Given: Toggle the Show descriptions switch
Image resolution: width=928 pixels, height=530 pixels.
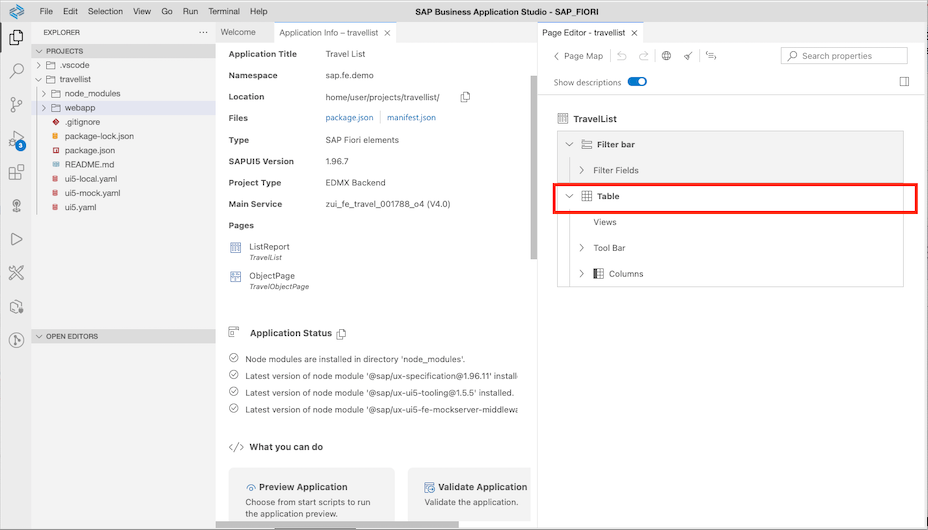Looking at the screenshot, I should pyautogui.click(x=637, y=82).
